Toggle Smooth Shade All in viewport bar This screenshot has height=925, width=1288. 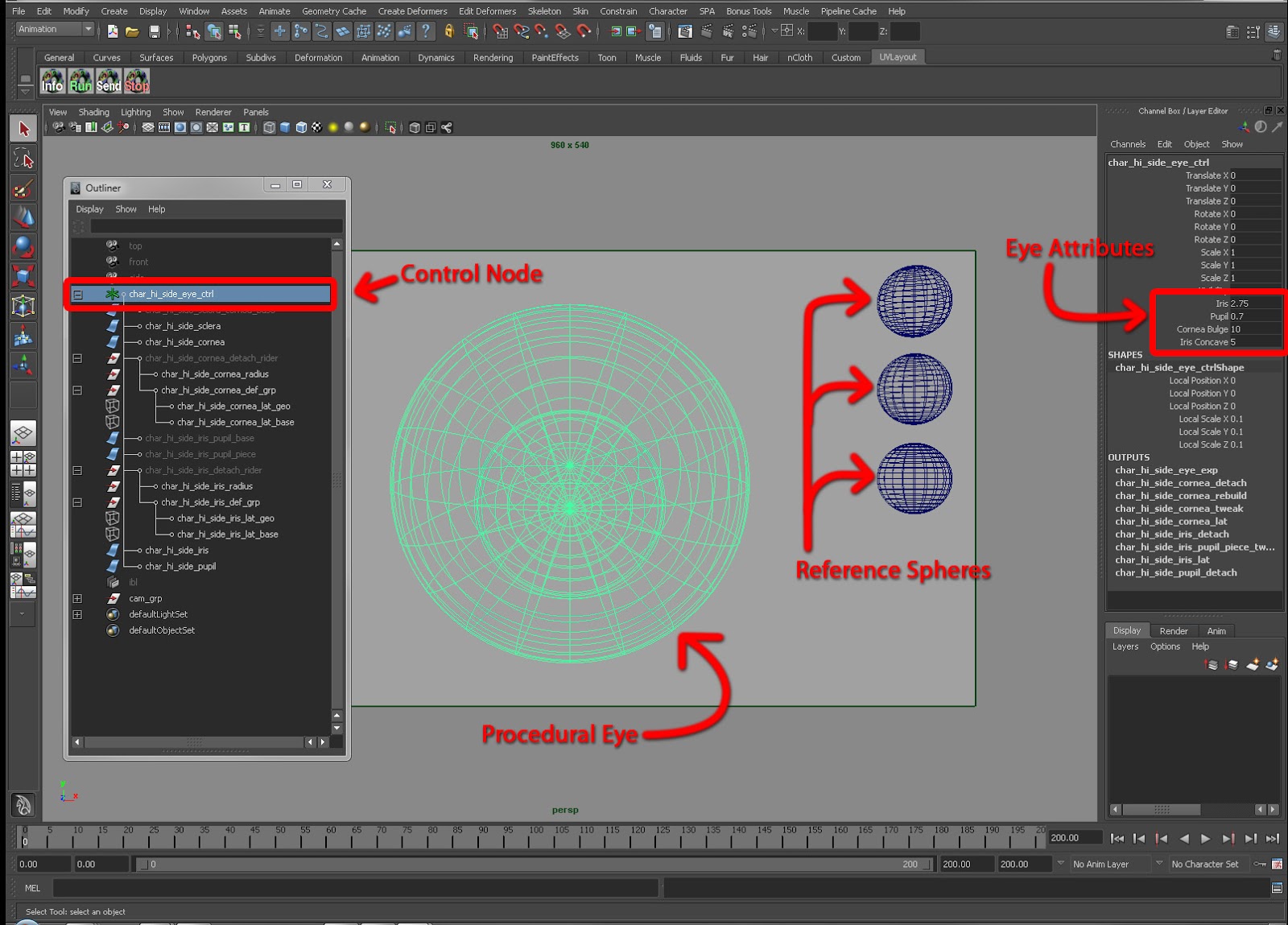tap(283, 127)
